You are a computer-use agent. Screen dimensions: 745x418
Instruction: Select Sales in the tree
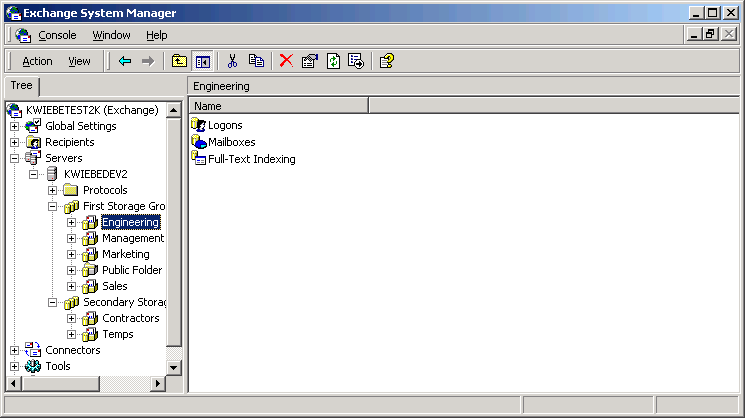coord(115,286)
